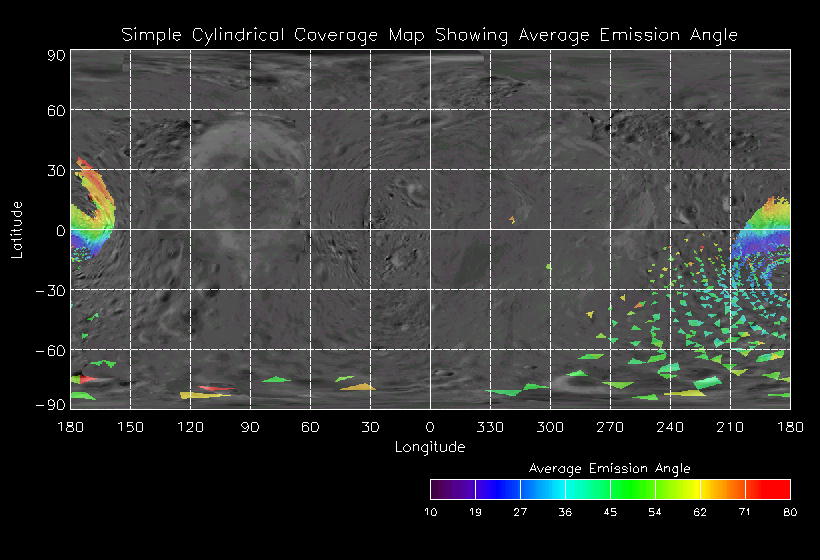The image size is (820, 560).
Task: Click the 'Longitude' axis label
Action: pos(429,447)
